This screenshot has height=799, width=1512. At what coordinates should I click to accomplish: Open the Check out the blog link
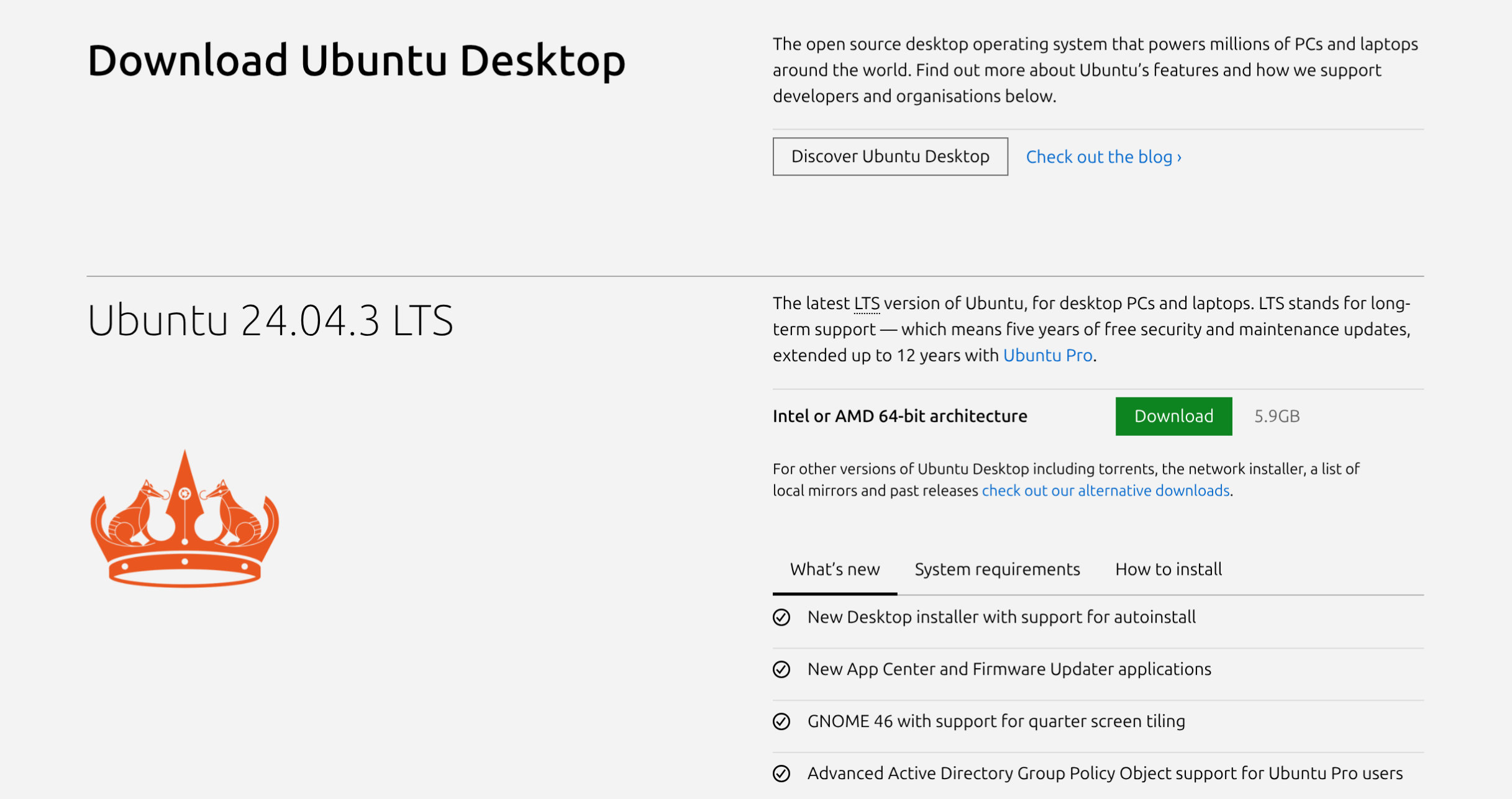click(x=1103, y=157)
